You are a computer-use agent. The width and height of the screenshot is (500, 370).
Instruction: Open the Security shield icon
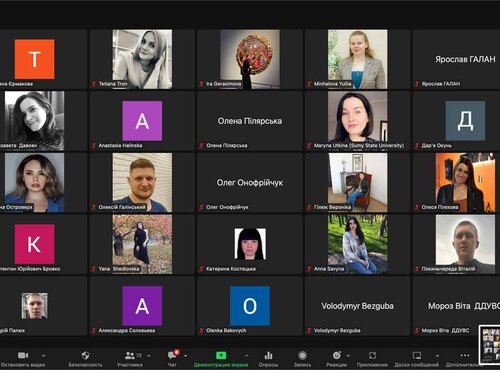click(x=85, y=355)
